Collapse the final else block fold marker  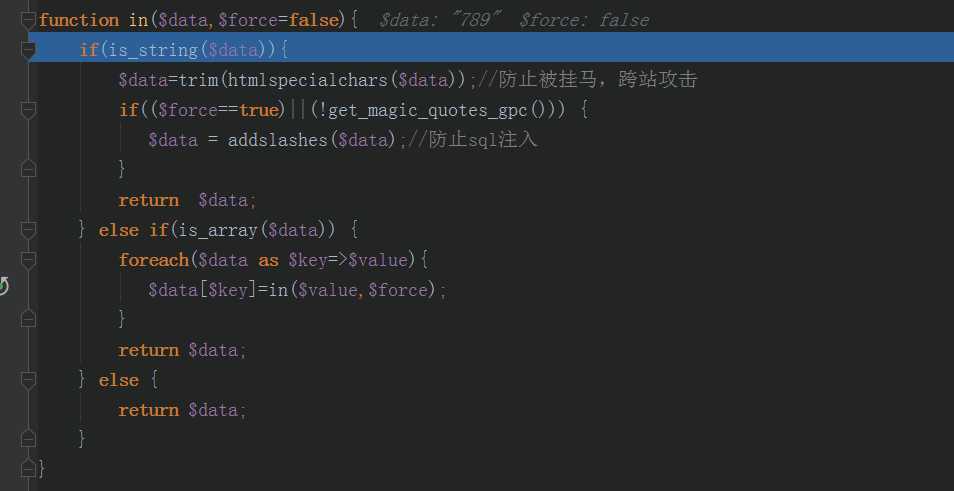tap(28, 380)
